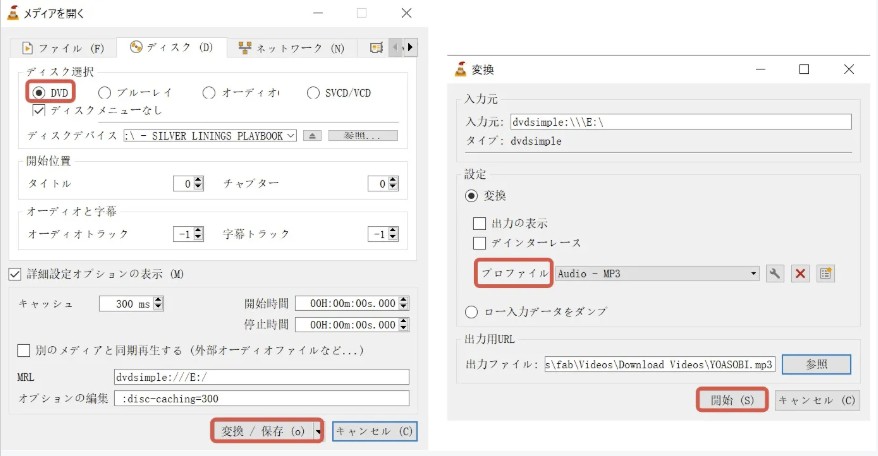Screen dimensions: 878x456
Task: Close the Open Media (メディアを開く) window
Action: coord(407,13)
